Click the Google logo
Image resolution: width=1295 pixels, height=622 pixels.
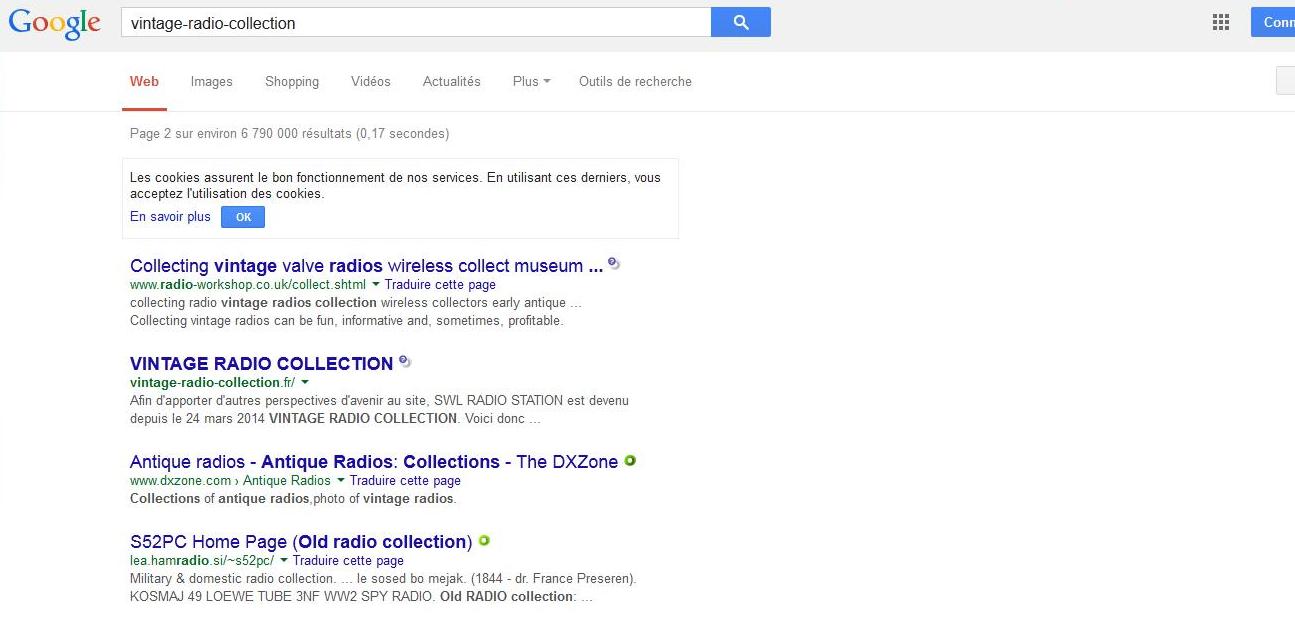pos(55,23)
